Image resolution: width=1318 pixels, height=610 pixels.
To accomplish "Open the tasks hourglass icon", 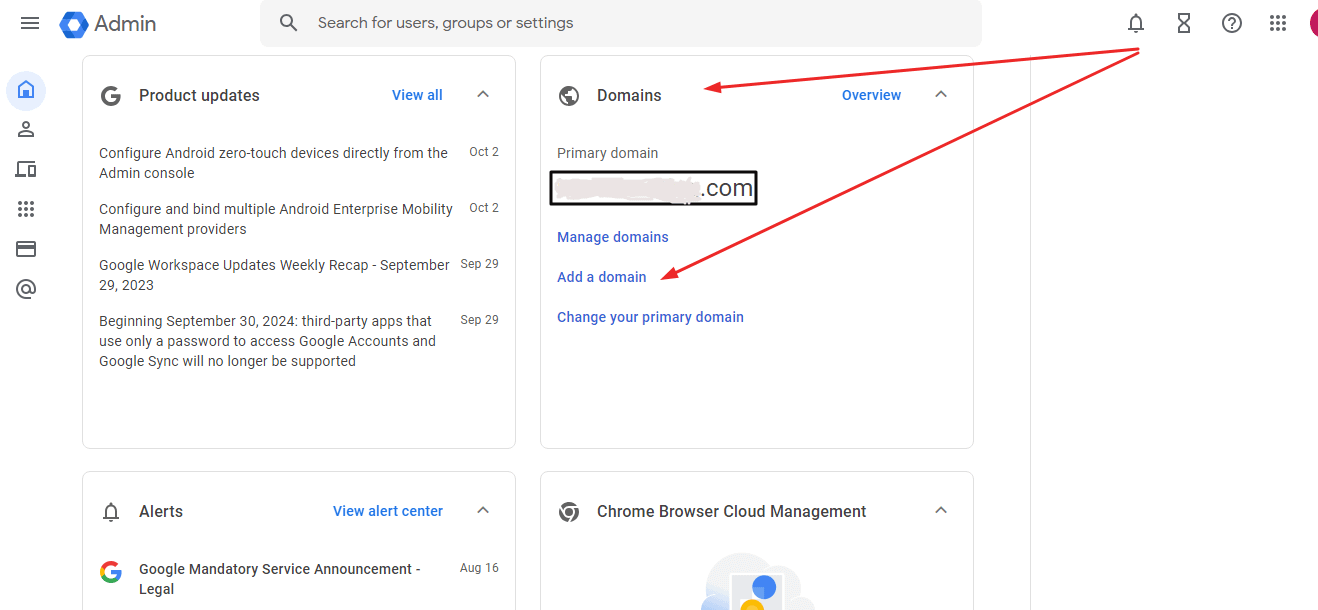I will [1184, 23].
